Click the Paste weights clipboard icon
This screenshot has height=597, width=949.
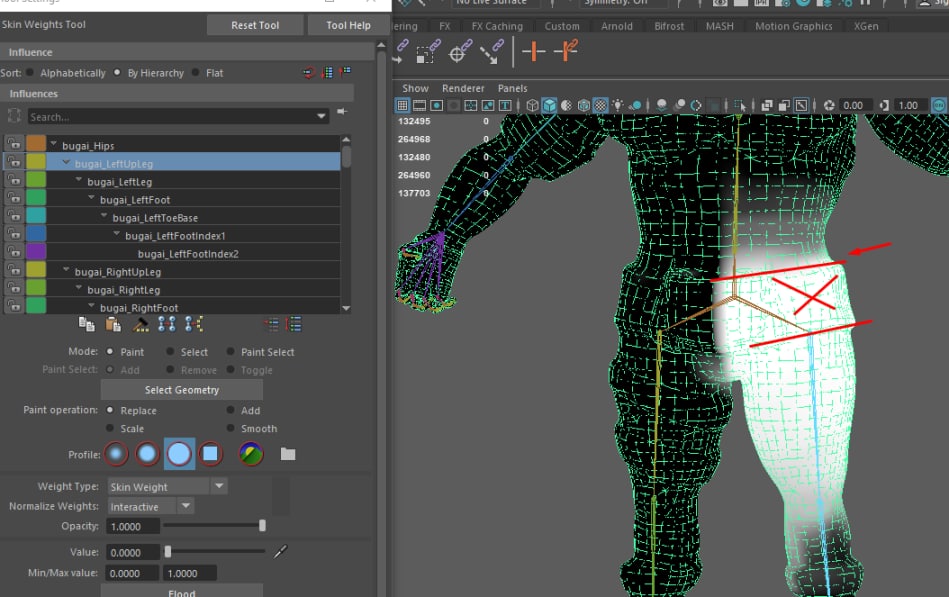point(113,325)
